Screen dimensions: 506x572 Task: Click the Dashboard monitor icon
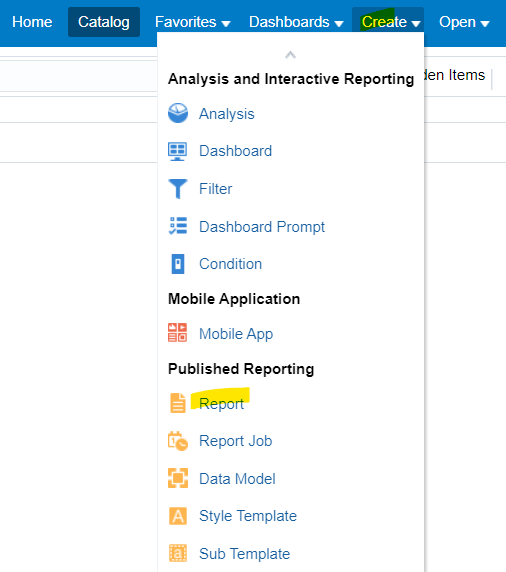tap(177, 151)
